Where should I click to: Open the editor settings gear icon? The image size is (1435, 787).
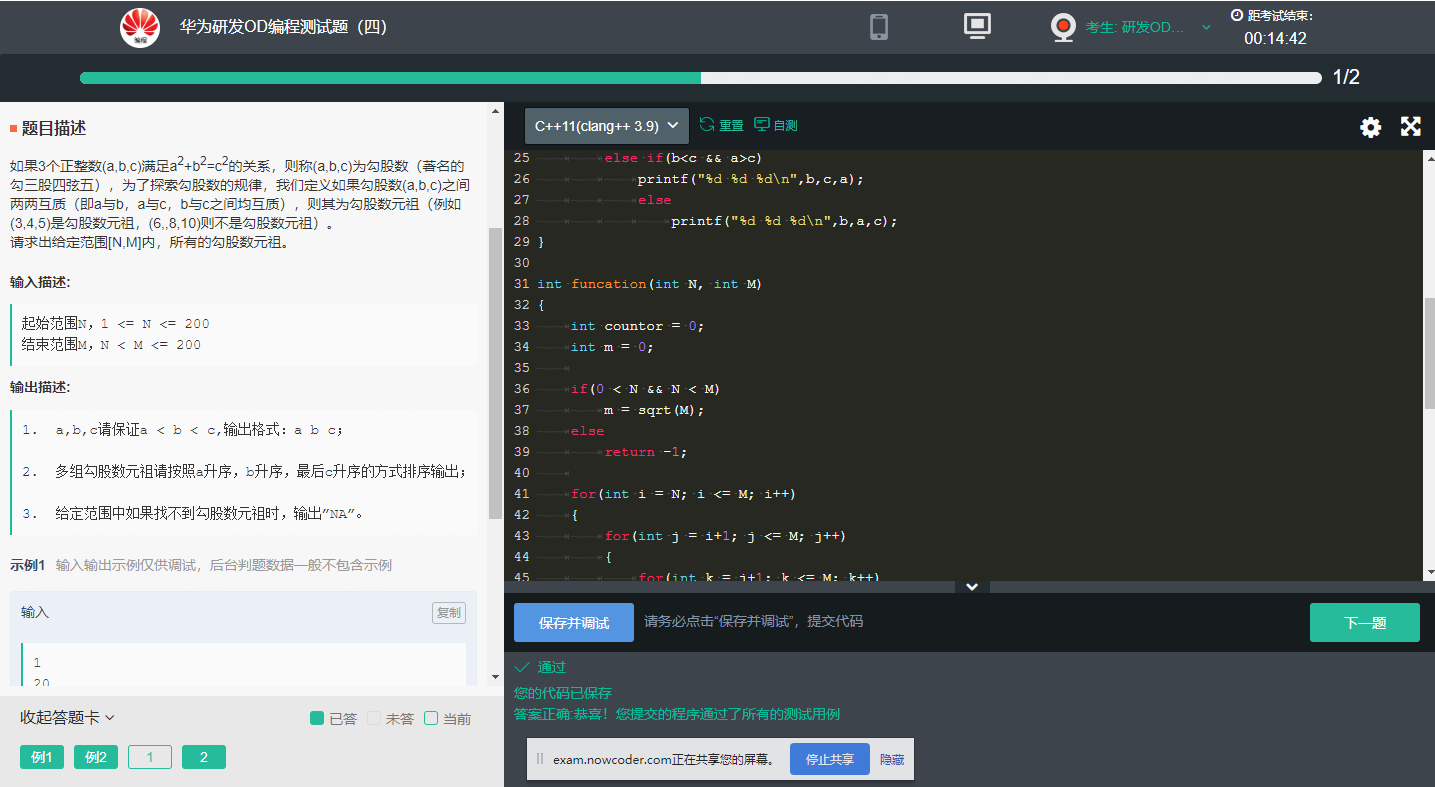pyautogui.click(x=1370, y=127)
